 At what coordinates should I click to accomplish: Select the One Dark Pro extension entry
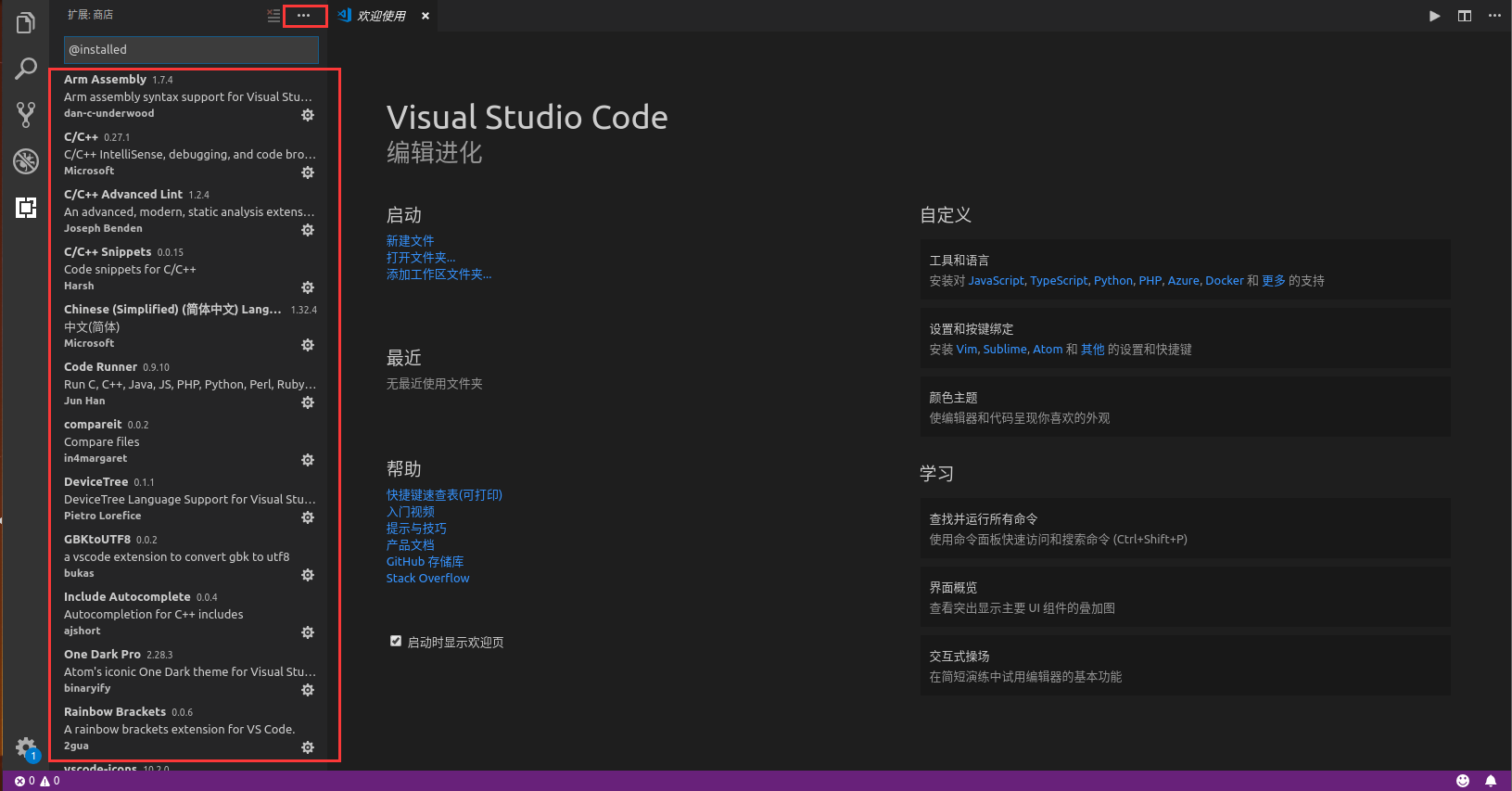click(x=189, y=671)
